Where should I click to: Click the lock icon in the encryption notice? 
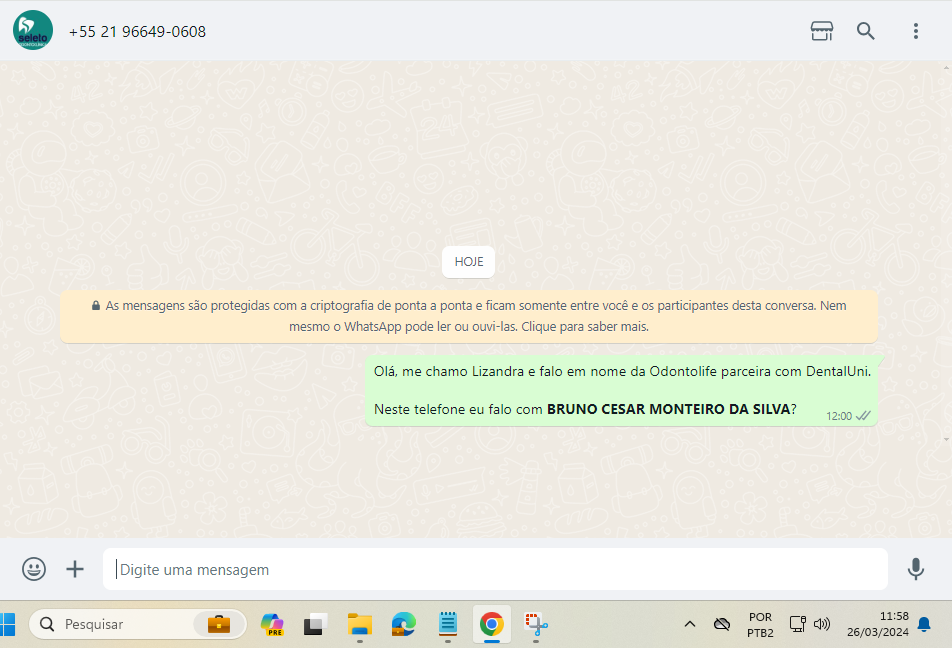[x=95, y=305]
